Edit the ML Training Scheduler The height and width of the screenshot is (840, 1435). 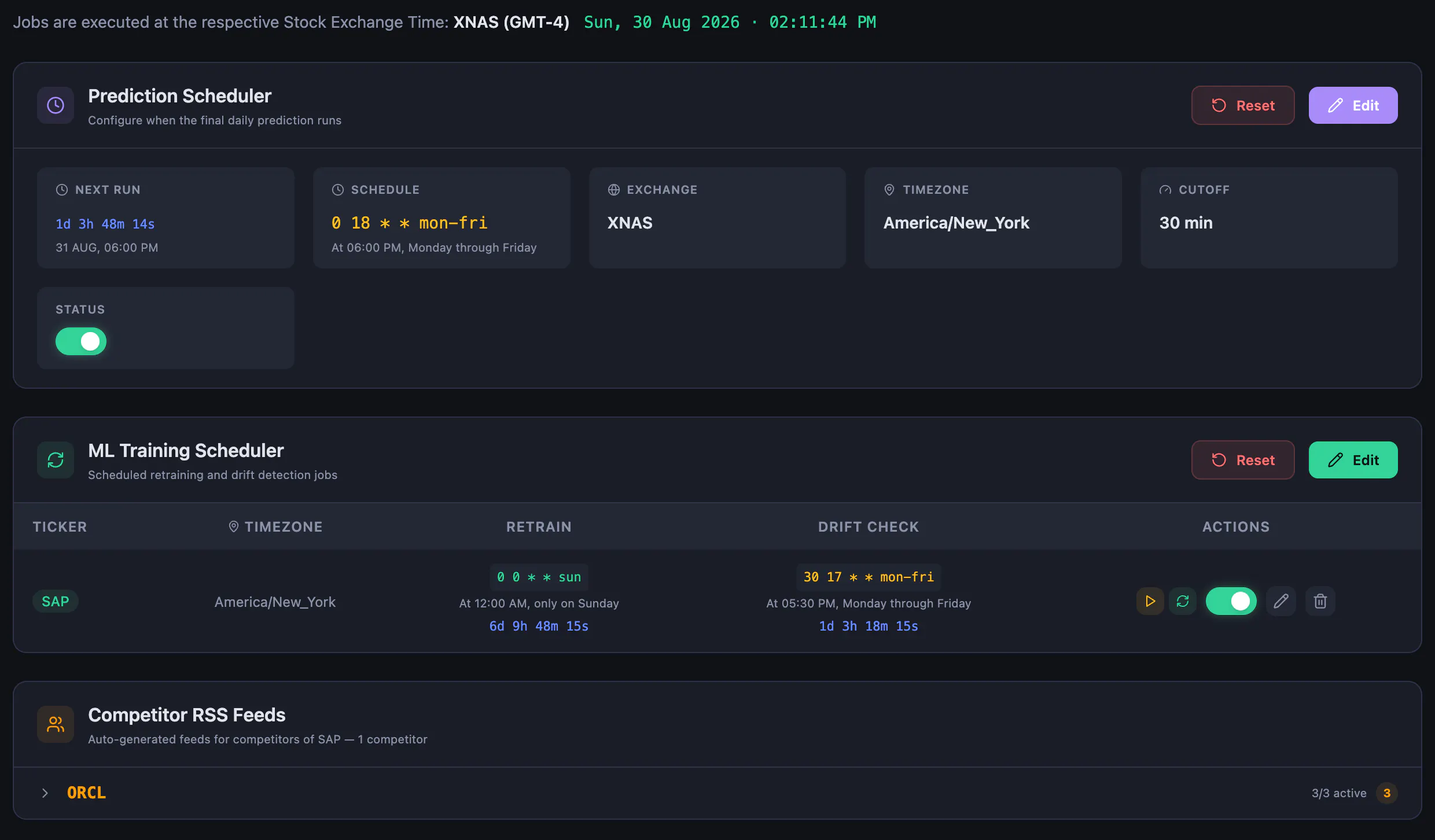(x=1353, y=460)
